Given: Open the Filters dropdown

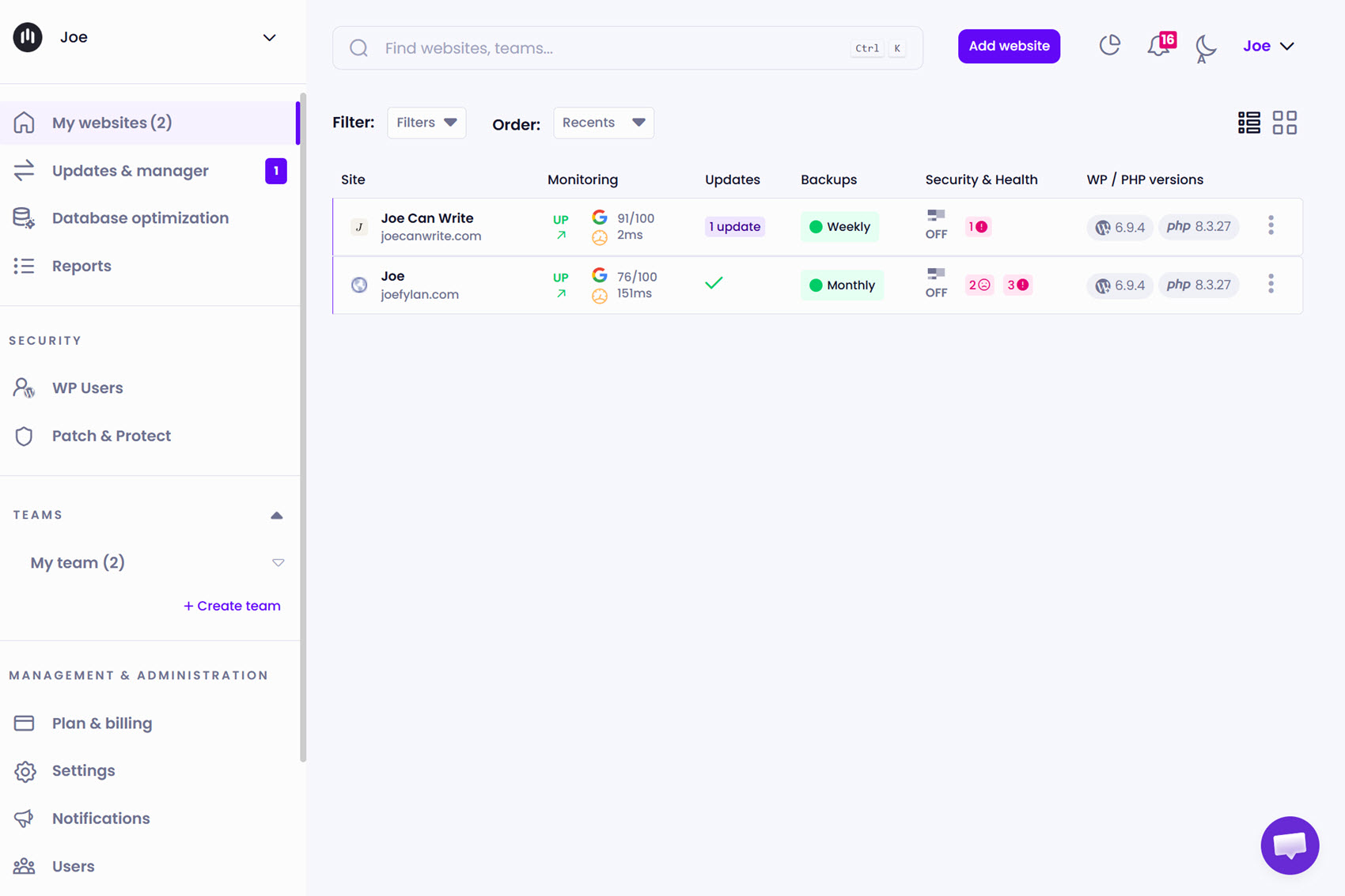Looking at the screenshot, I should point(426,123).
